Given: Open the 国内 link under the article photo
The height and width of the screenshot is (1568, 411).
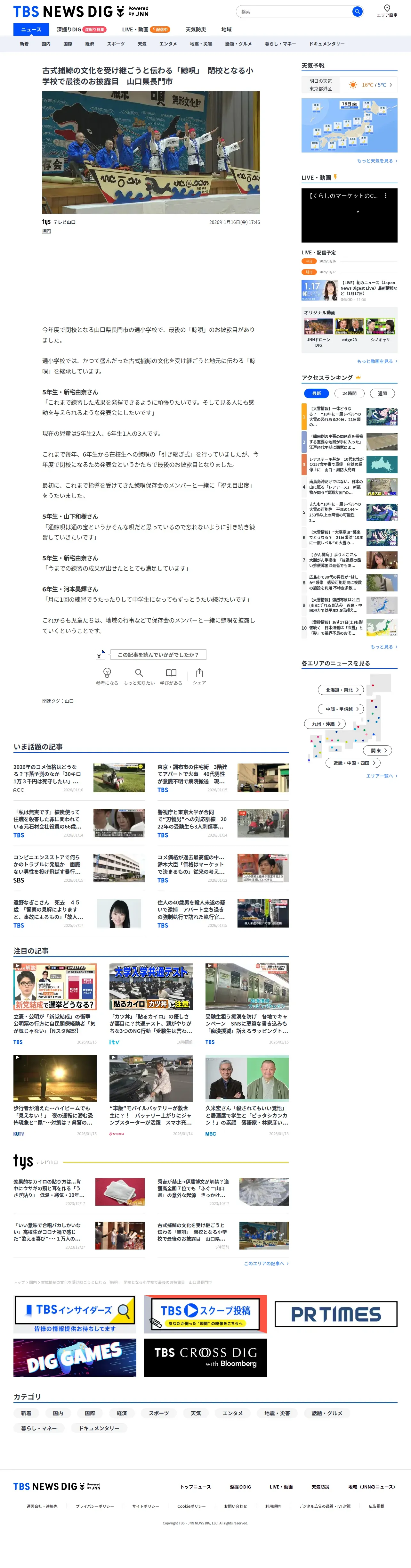Looking at the screenshot, I should pos(47,231).
